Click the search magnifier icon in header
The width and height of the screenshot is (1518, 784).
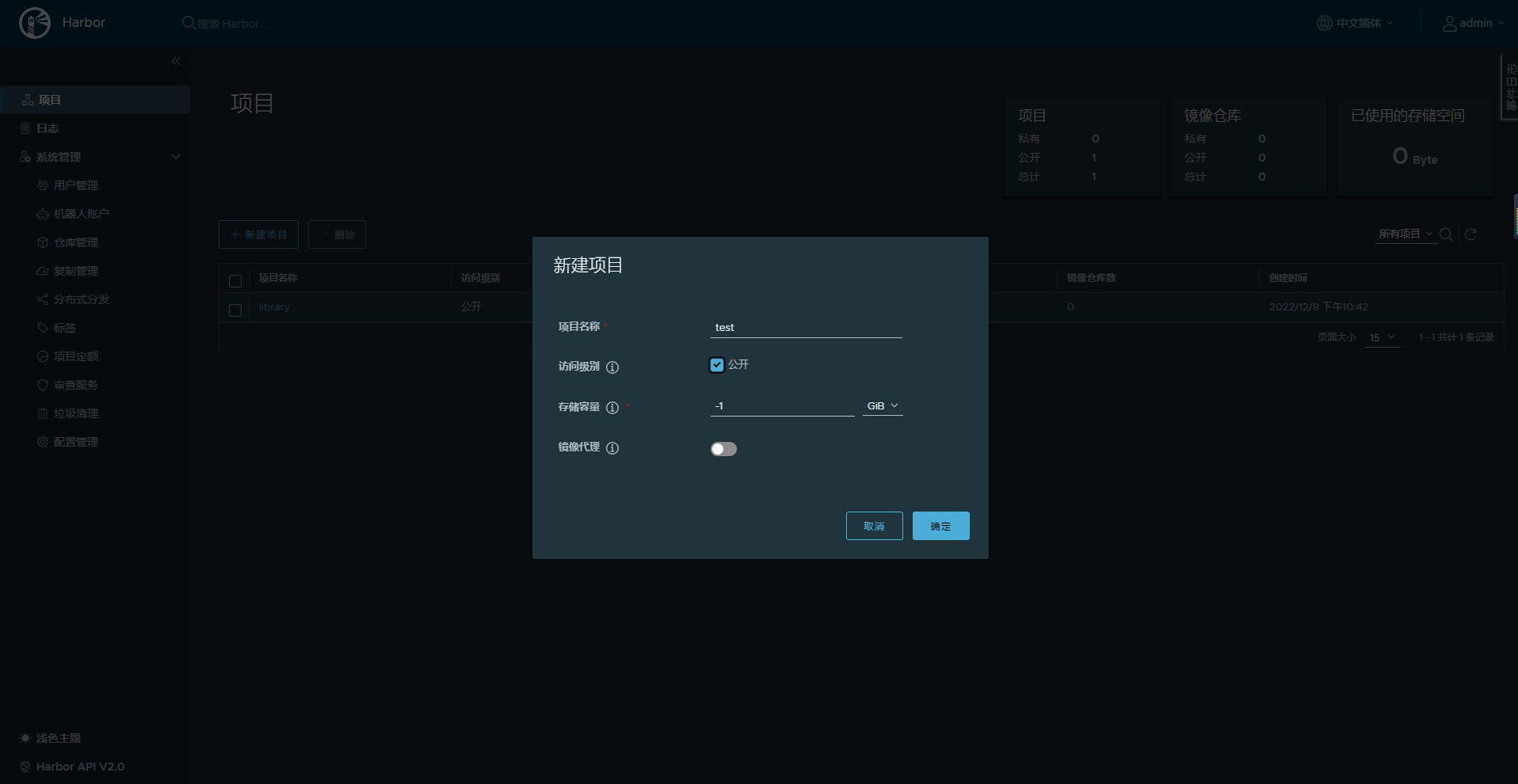pyautogui.click(x=189, y=23)
